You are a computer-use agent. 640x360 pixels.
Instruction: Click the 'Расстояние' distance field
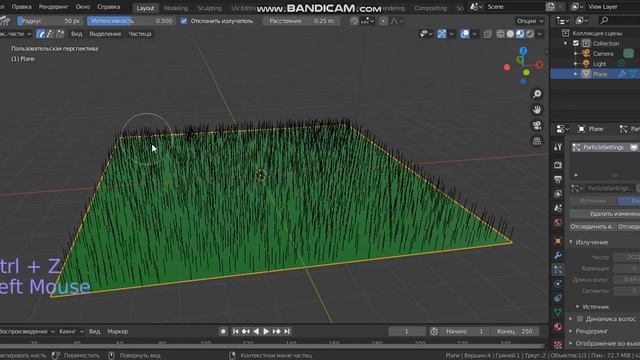click(301, 21)
